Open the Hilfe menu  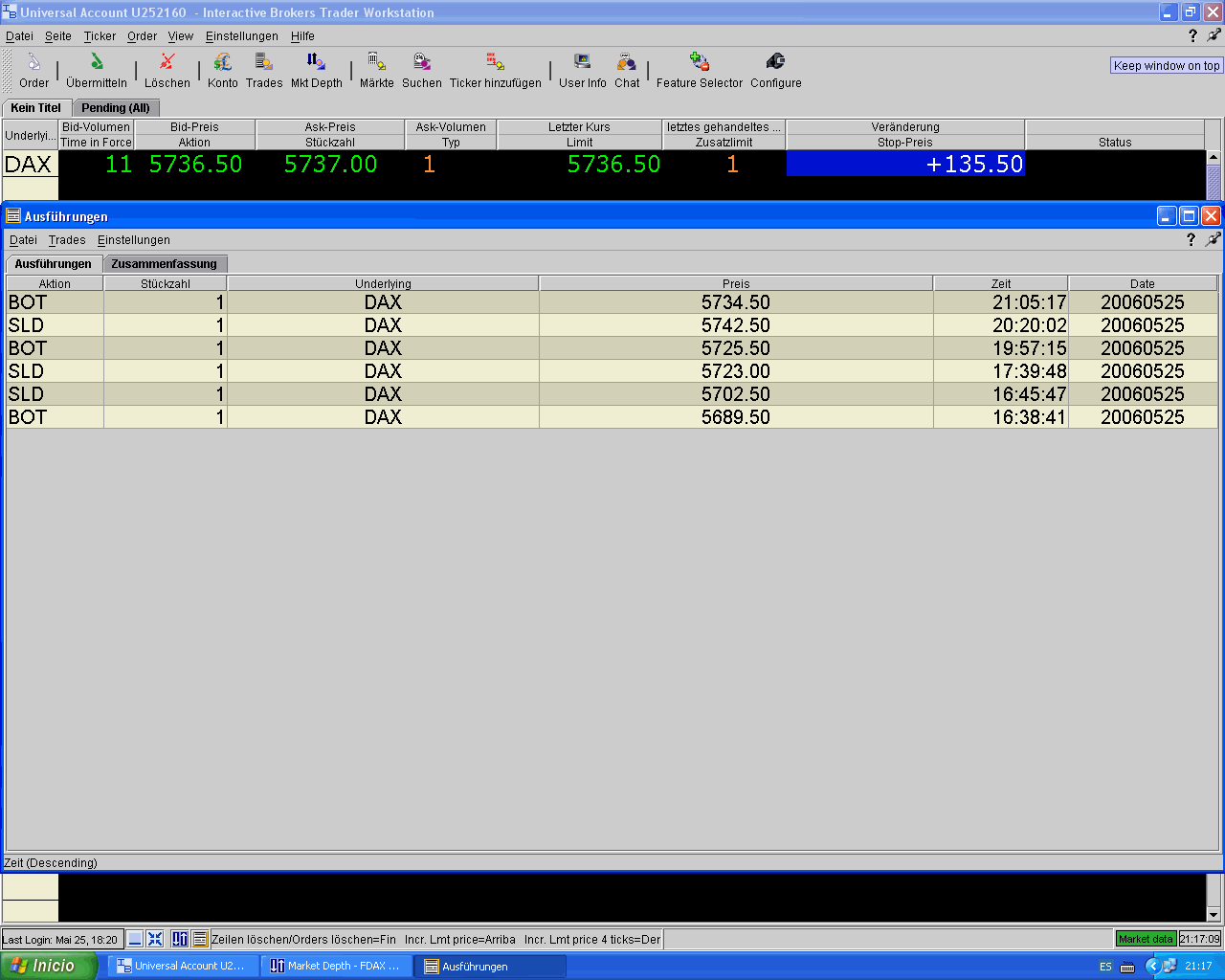[302, 36]
